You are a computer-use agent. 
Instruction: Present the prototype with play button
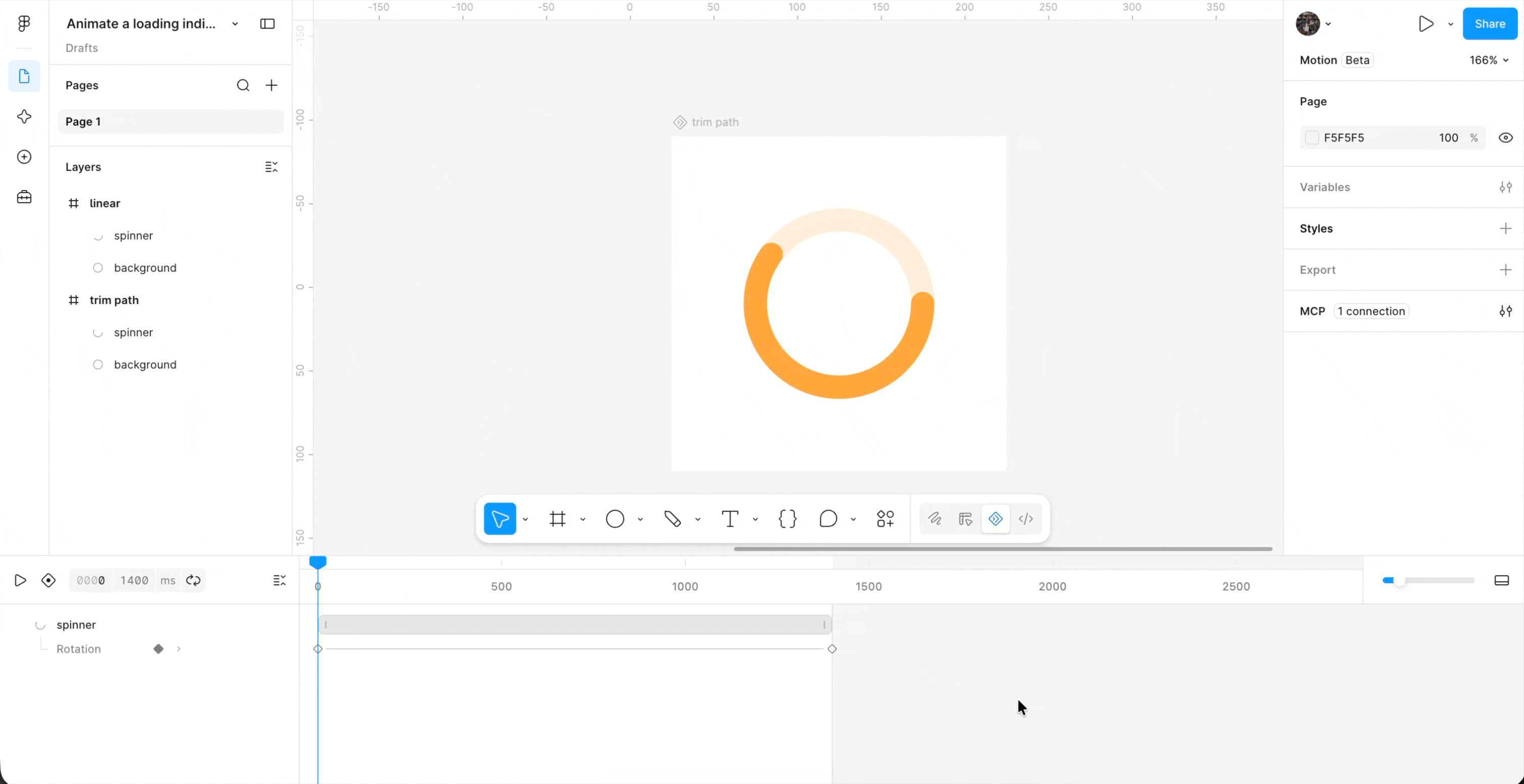click(x=1426, y=24)
